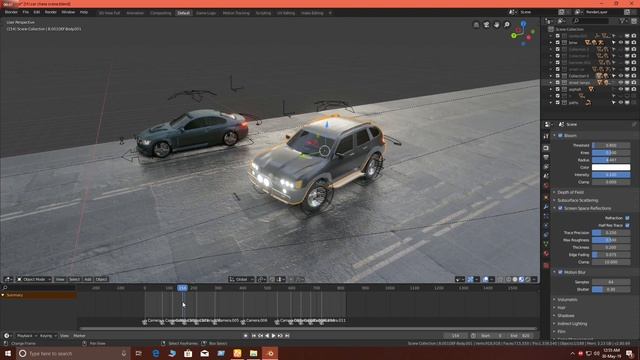Toggle auto keying record button
Image resolution: width=640 pixels, height=360 pixels.
coord(245,336)
